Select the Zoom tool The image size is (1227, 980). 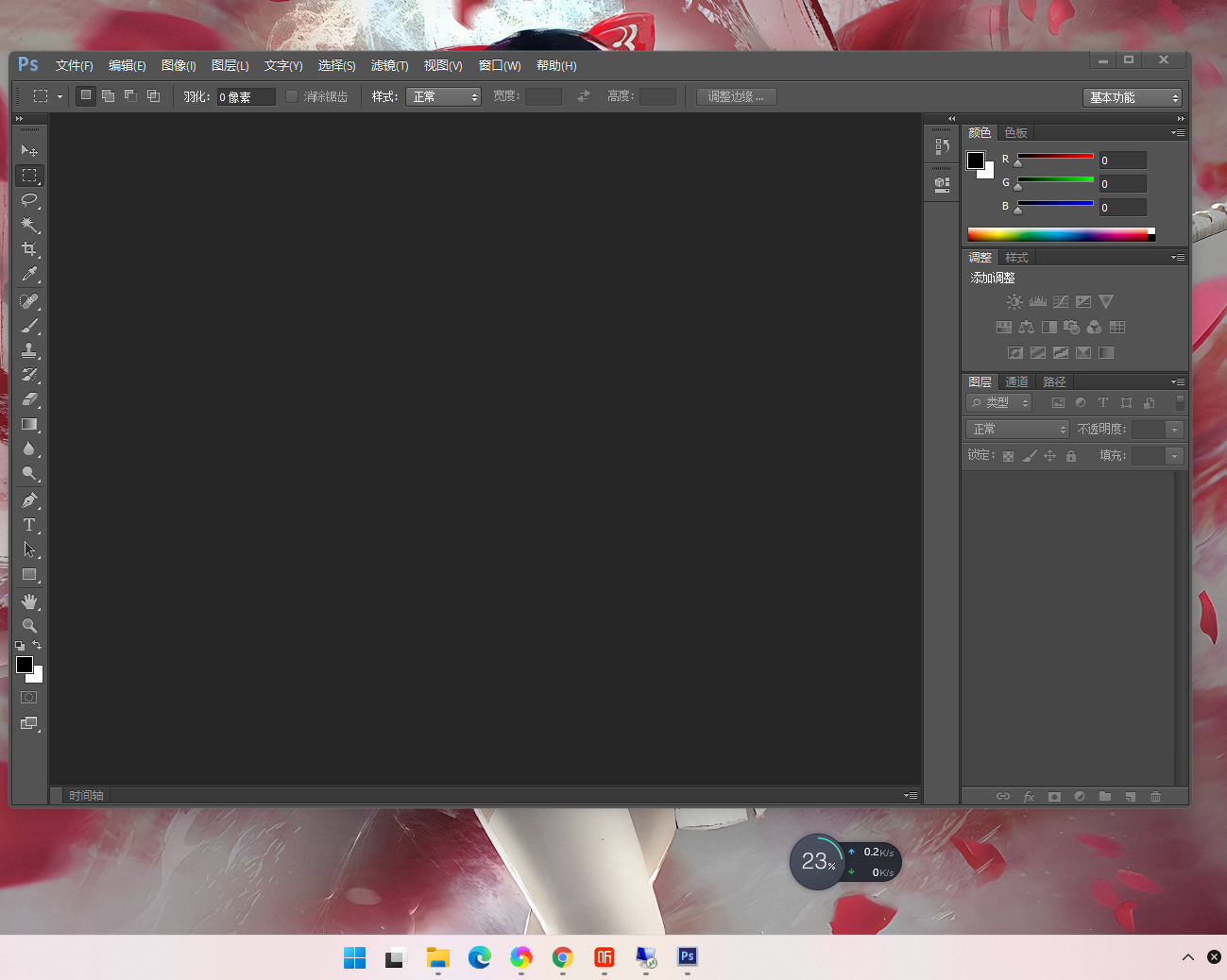29,626
